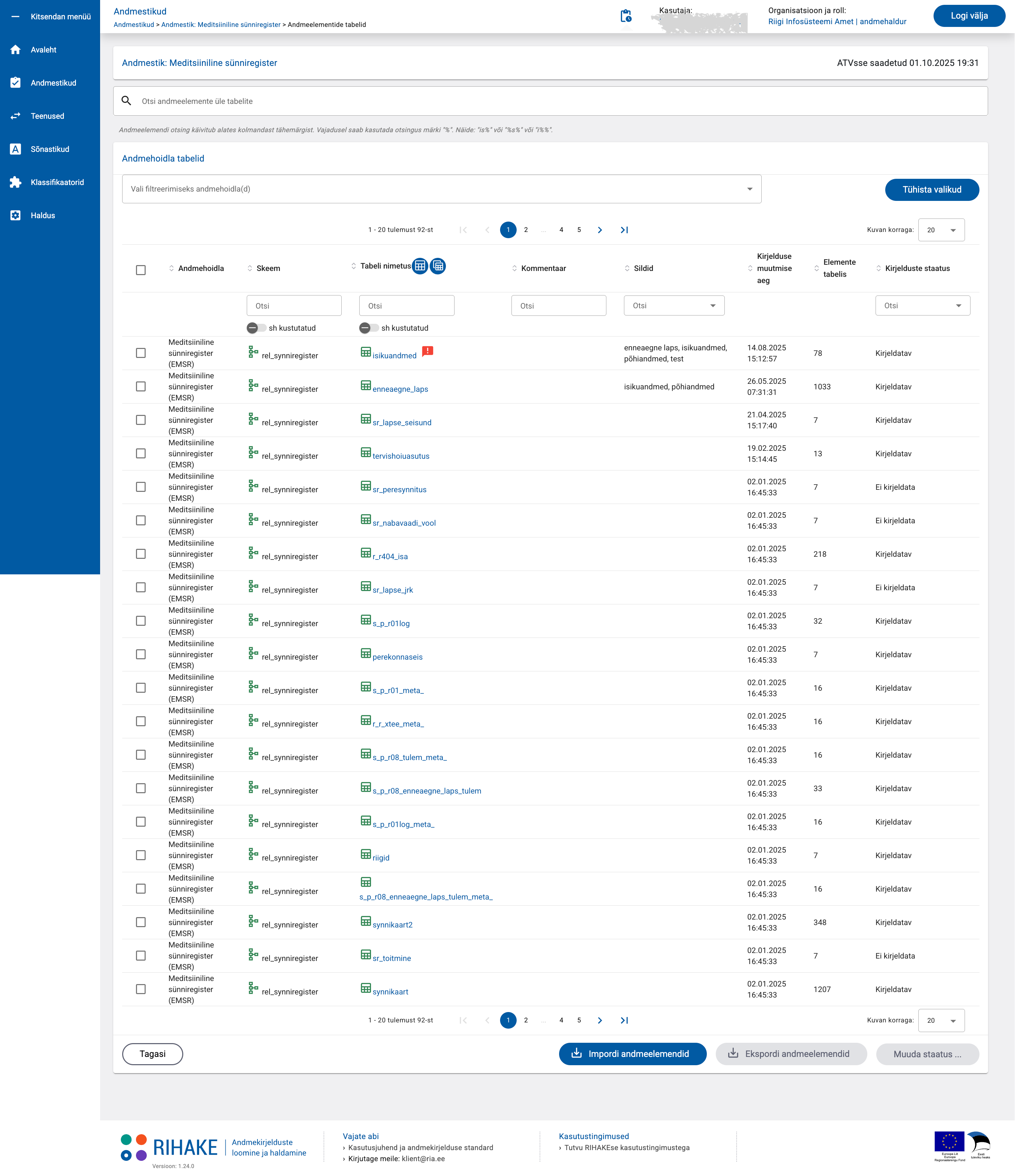Viewport: 1015px width, 1176px height.
Task: Open Sõnastikud in the sidebar menu
Action: coord(49,149)
